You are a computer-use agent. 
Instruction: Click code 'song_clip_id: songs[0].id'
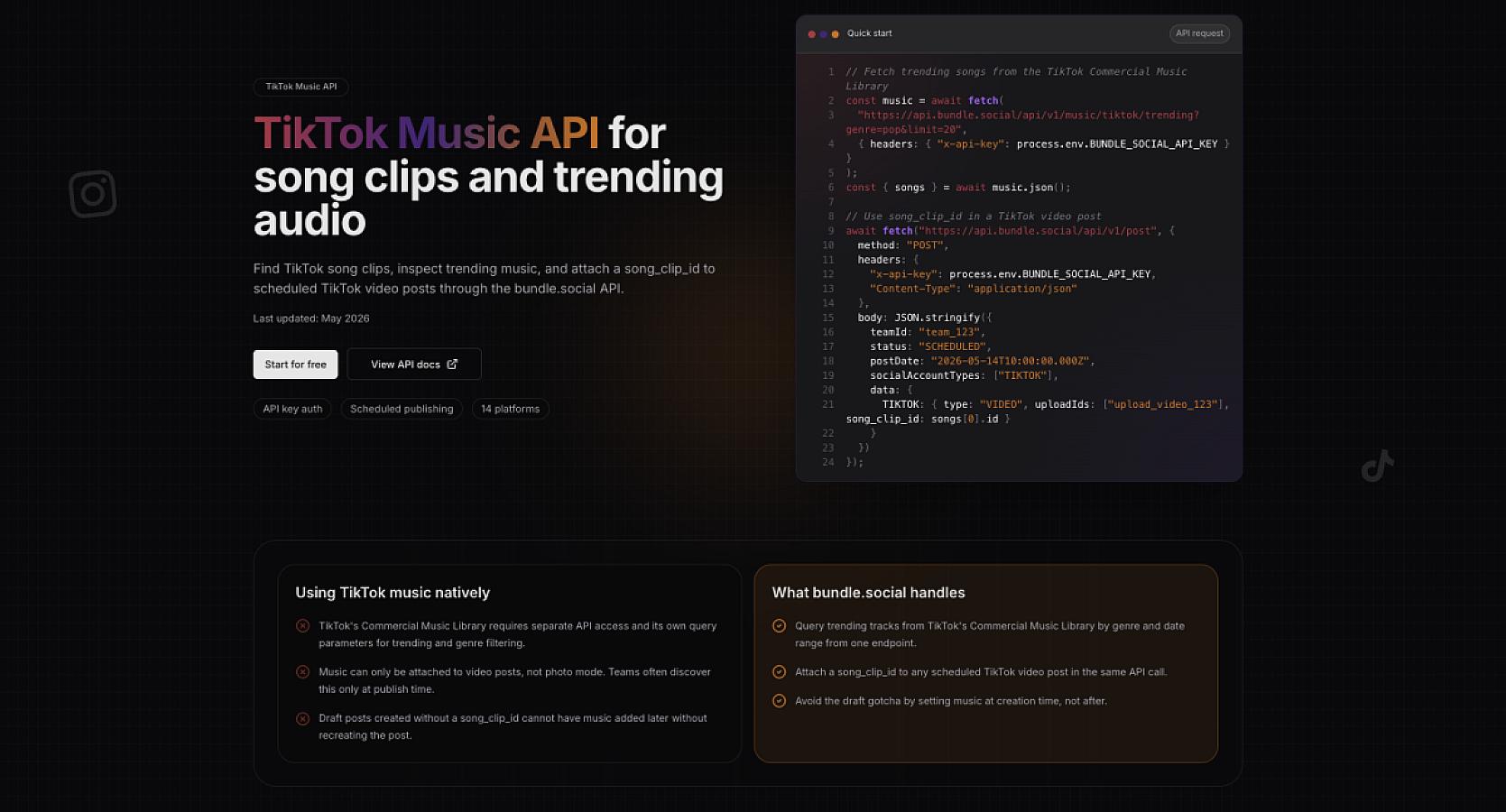pyautogui.click(x=928, y=419)
